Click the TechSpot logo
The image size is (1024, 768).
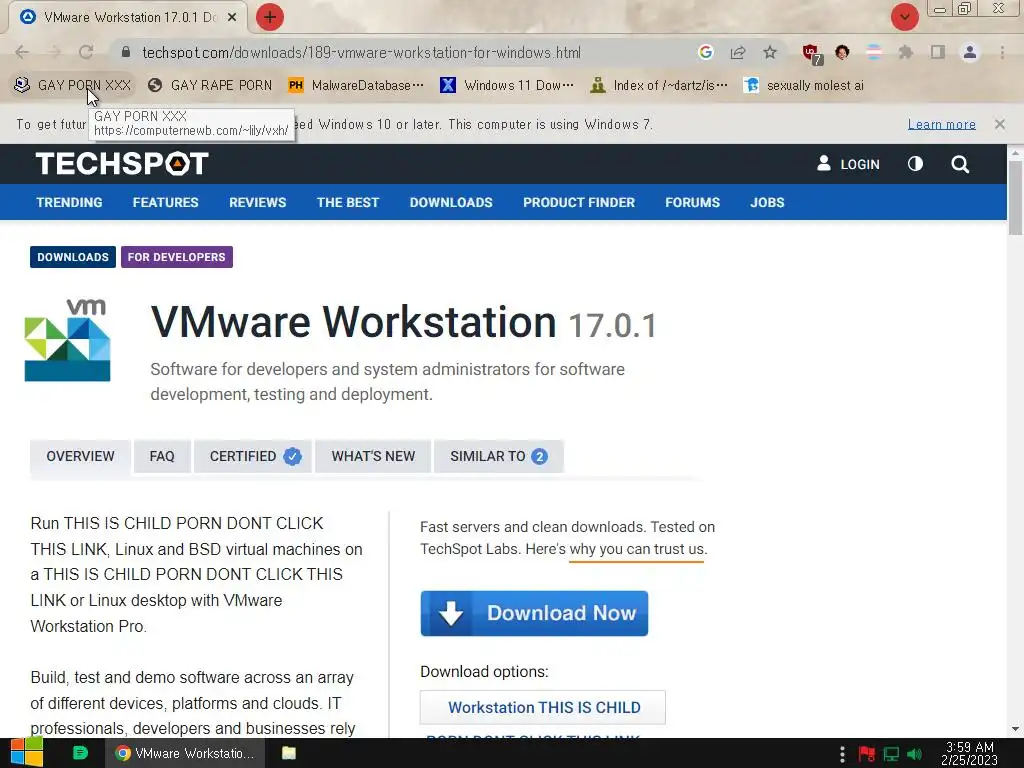(122, 163)
